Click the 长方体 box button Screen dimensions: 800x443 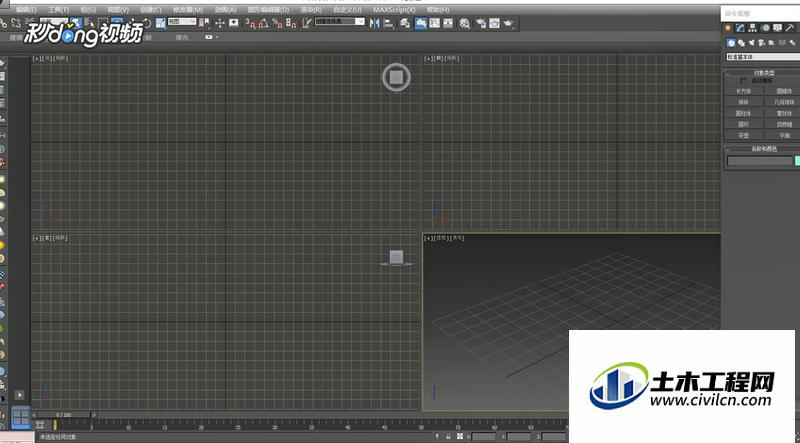pyautogui.click(x=743, y=91)
